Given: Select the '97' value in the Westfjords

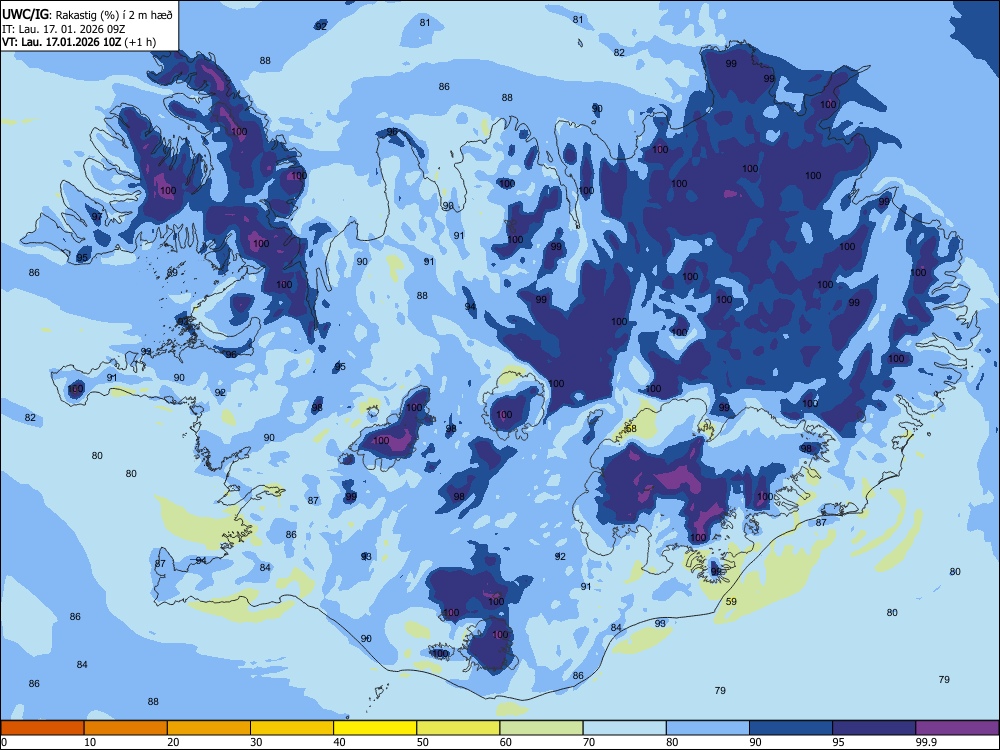Looking at the screenshot, I should click(x=97, y=217).
